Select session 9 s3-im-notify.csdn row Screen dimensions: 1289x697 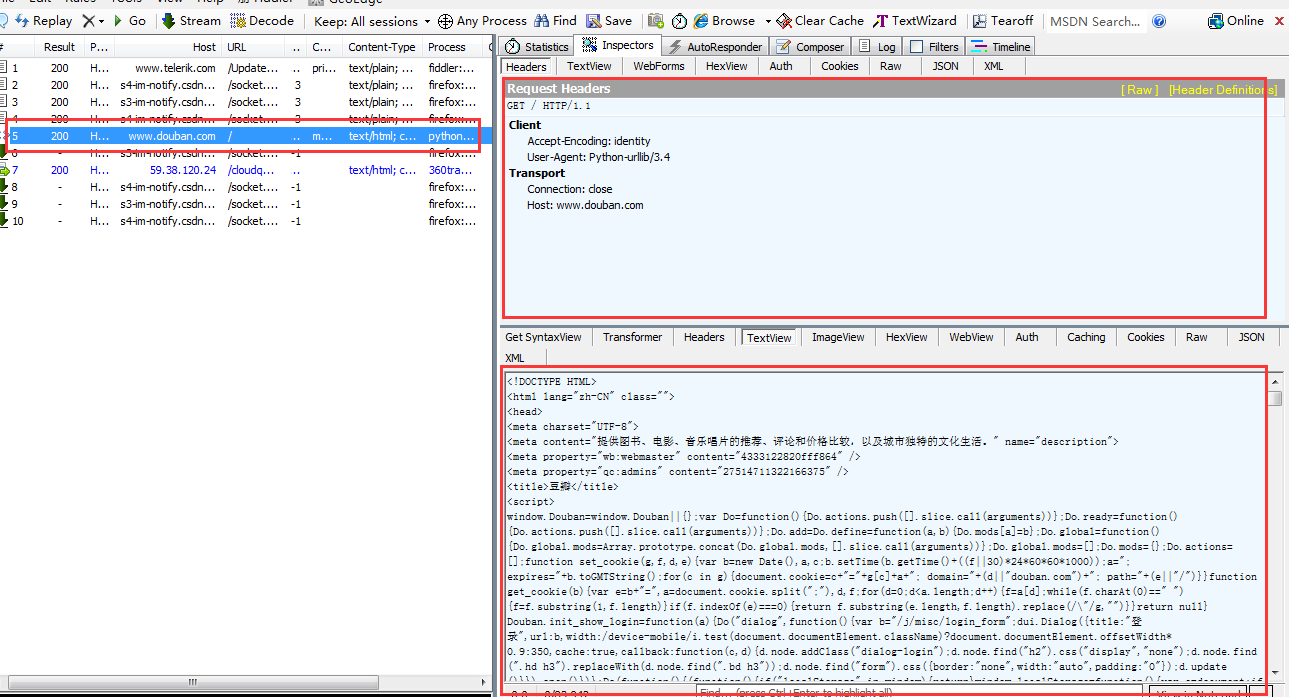[243, 204]
